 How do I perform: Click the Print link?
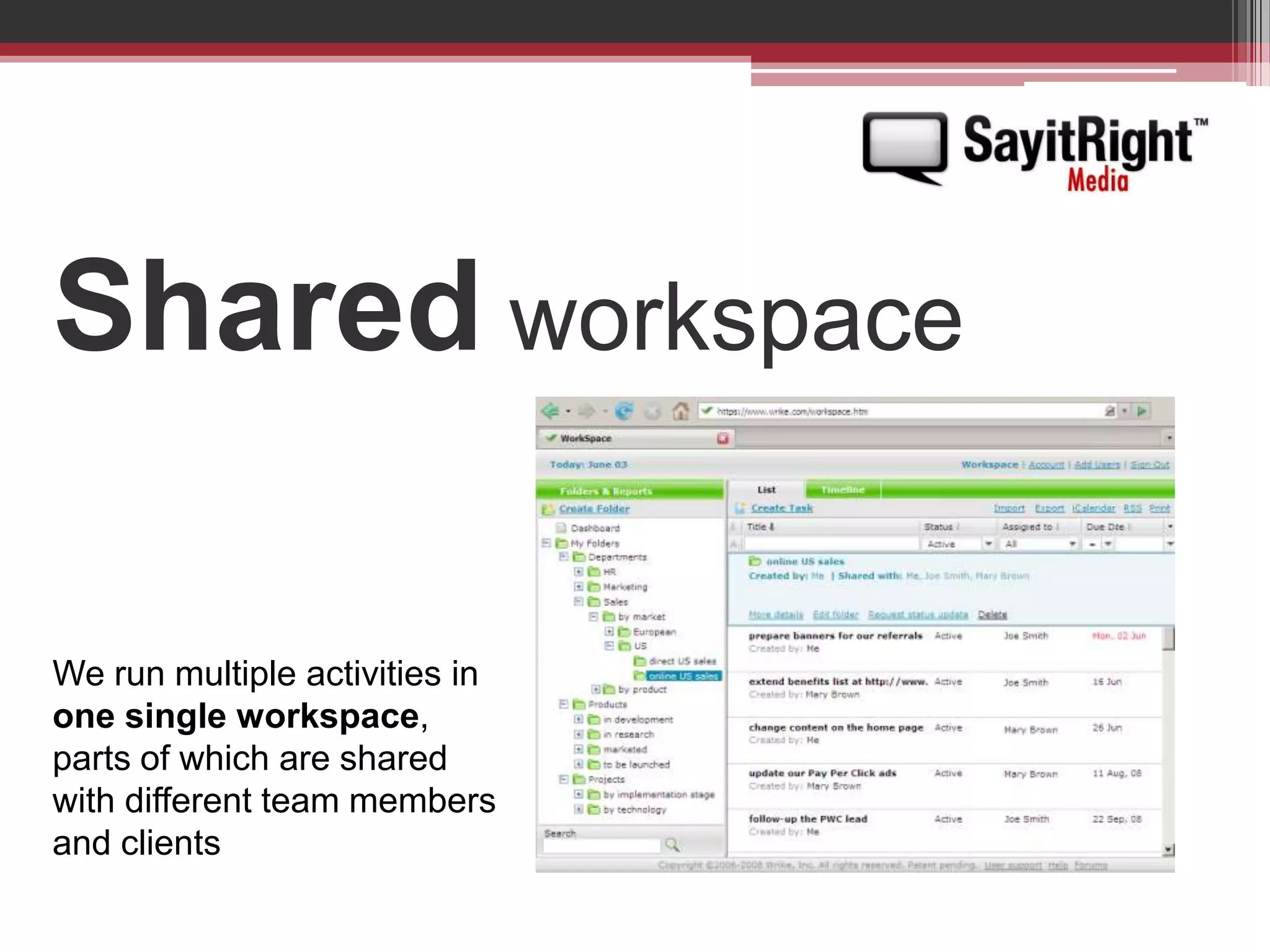1159,508
